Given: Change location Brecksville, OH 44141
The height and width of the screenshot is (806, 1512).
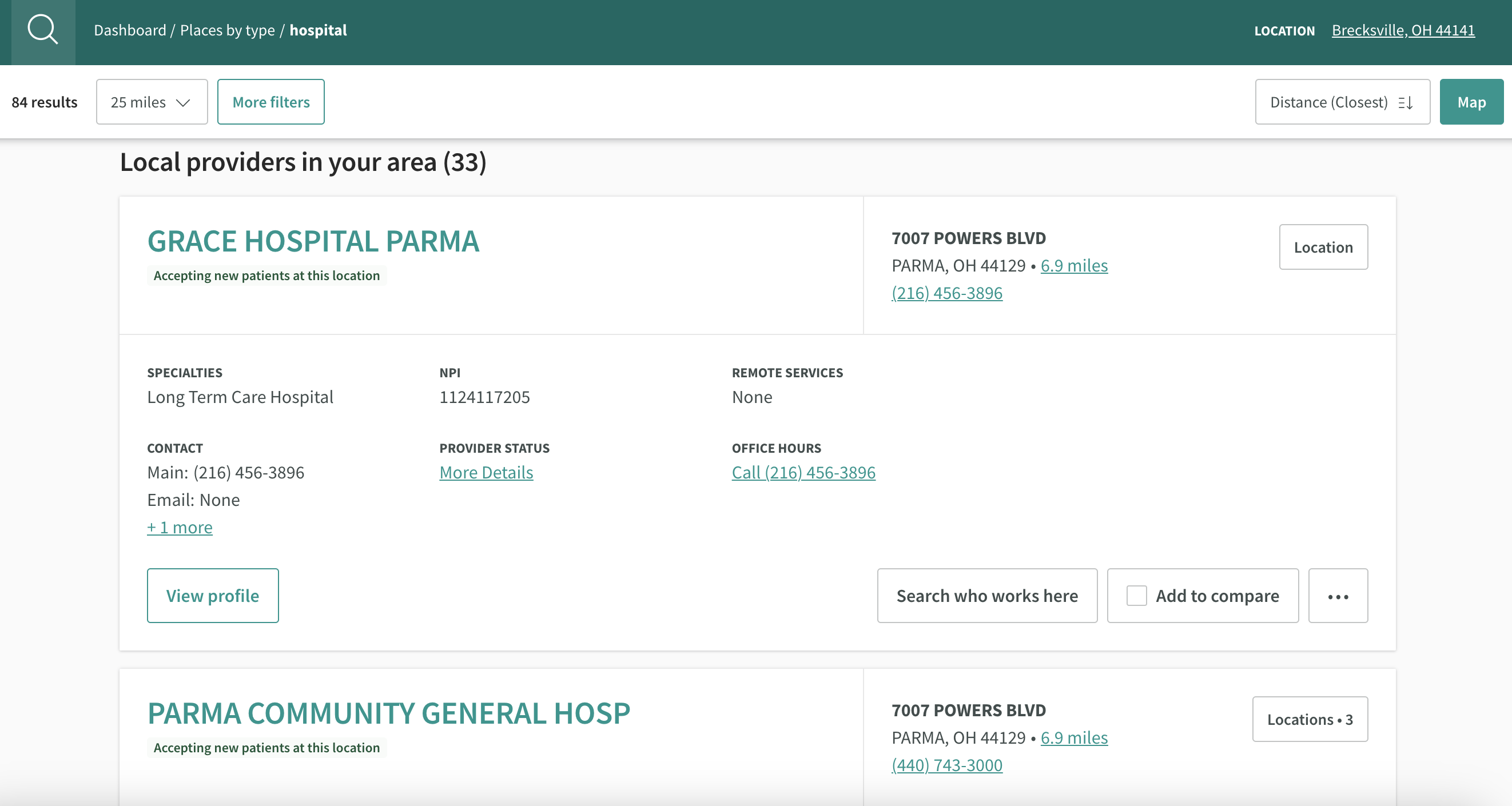Looking at the screenshot, I should [x=1403, y=30].
